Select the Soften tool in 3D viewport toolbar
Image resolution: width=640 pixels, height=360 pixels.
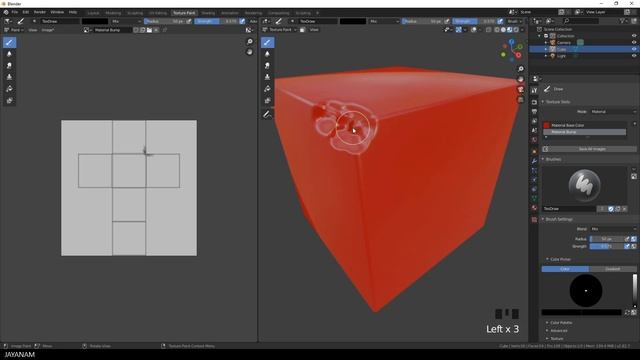(267, 54)
